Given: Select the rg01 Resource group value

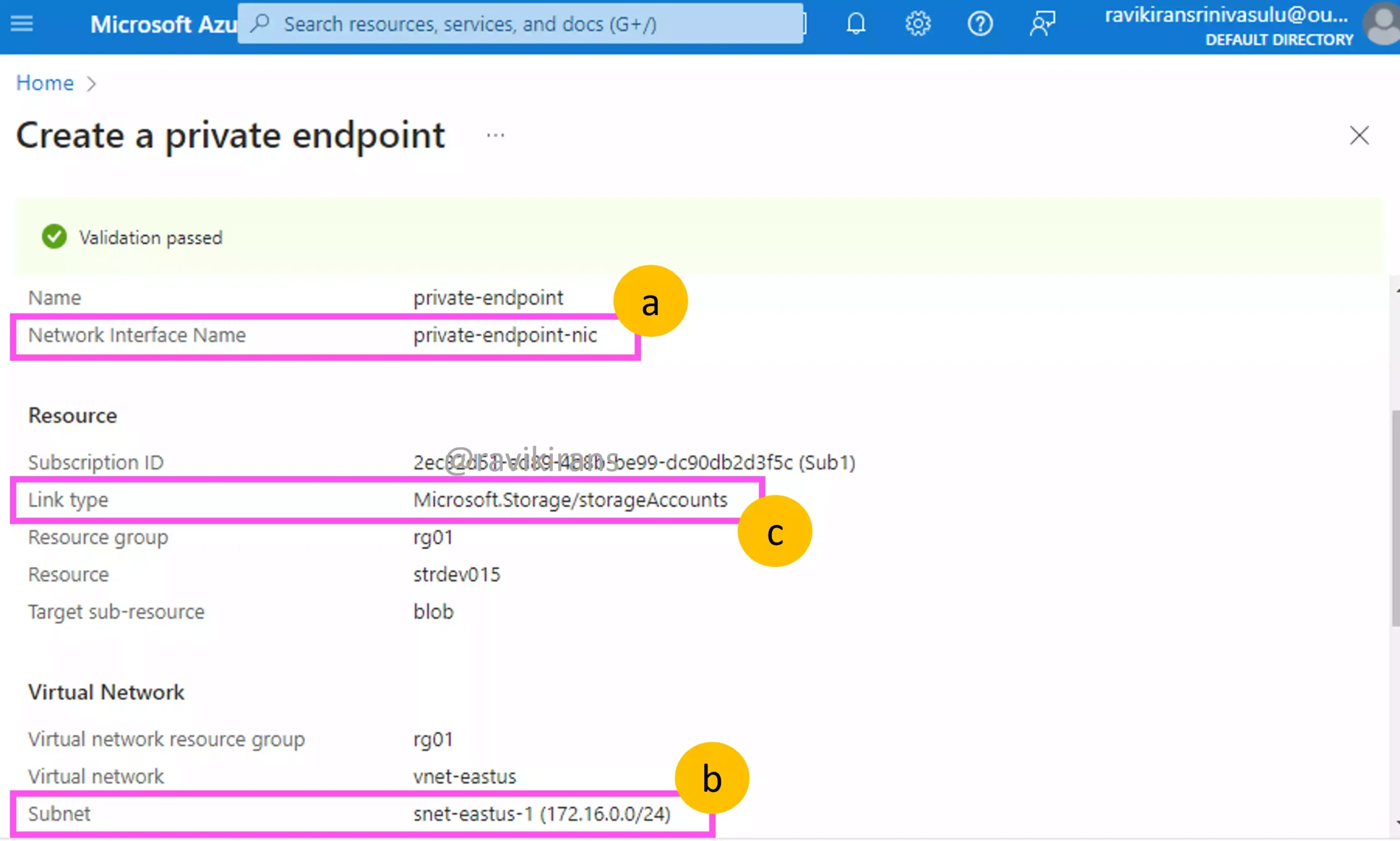Looking at the screenshot, I should (433, 537).
